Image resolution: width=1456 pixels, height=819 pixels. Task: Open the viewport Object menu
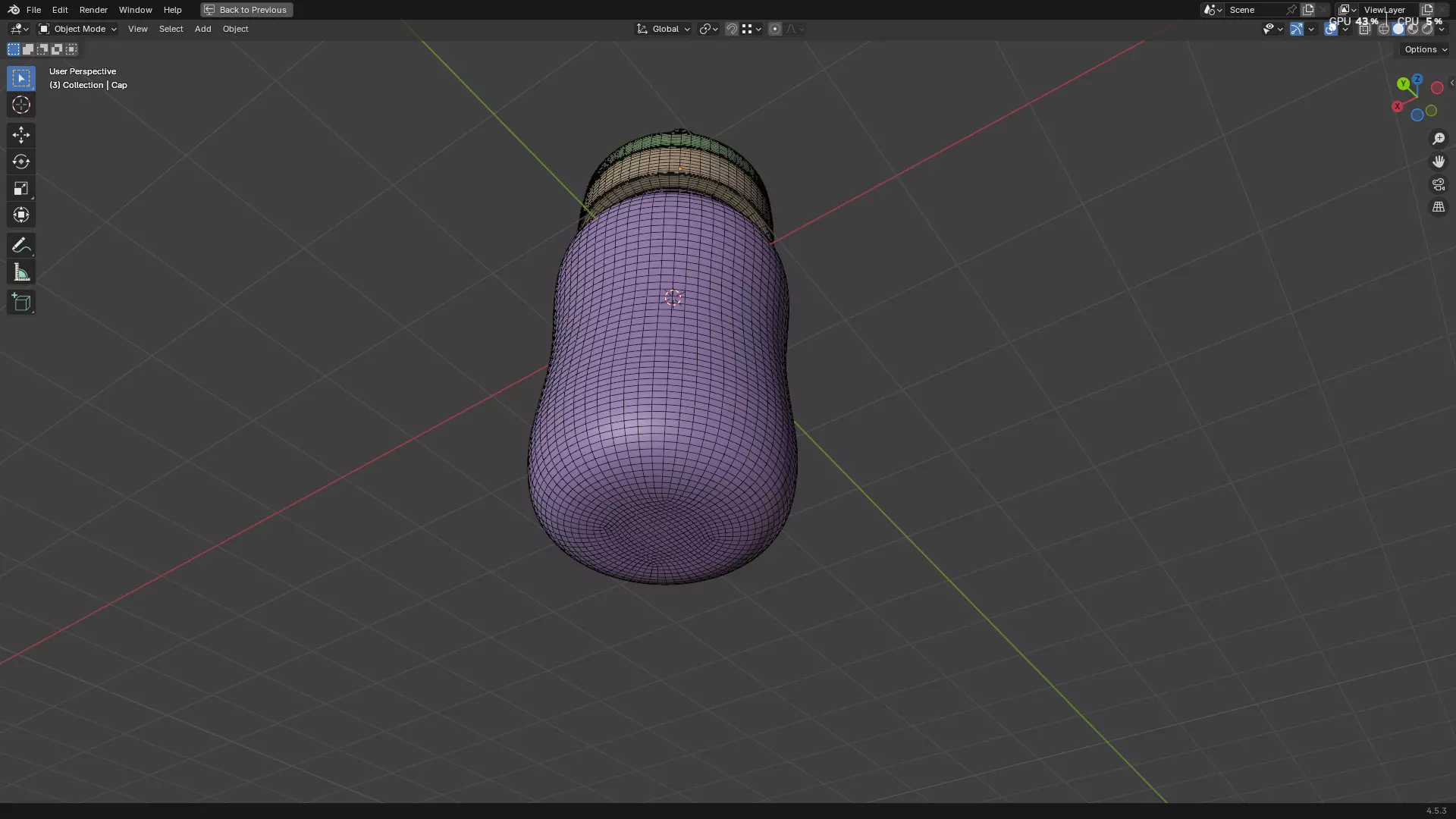pyautogui.click(x=235, y=29)
